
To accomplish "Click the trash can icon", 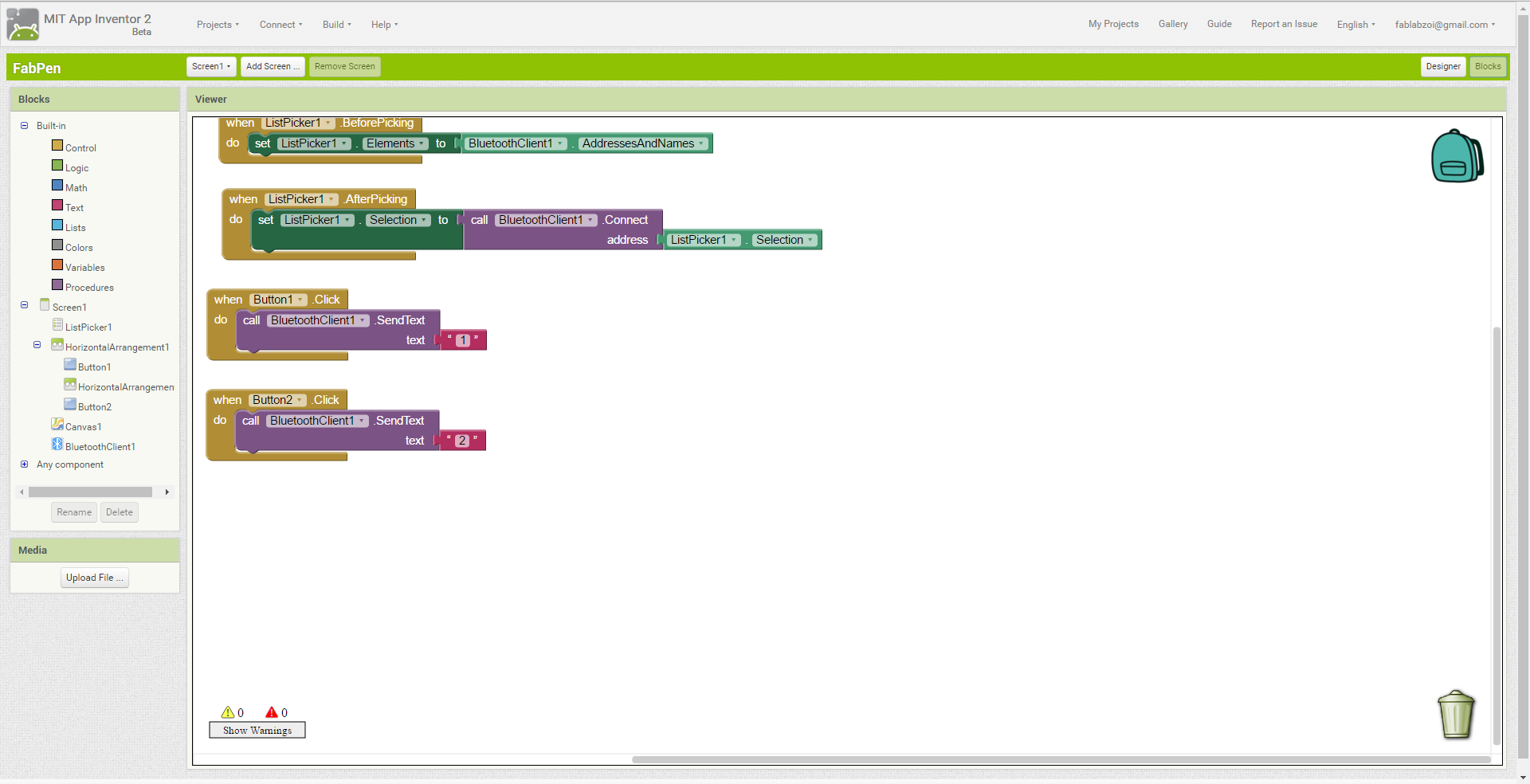I will (x=1456, y=714).
